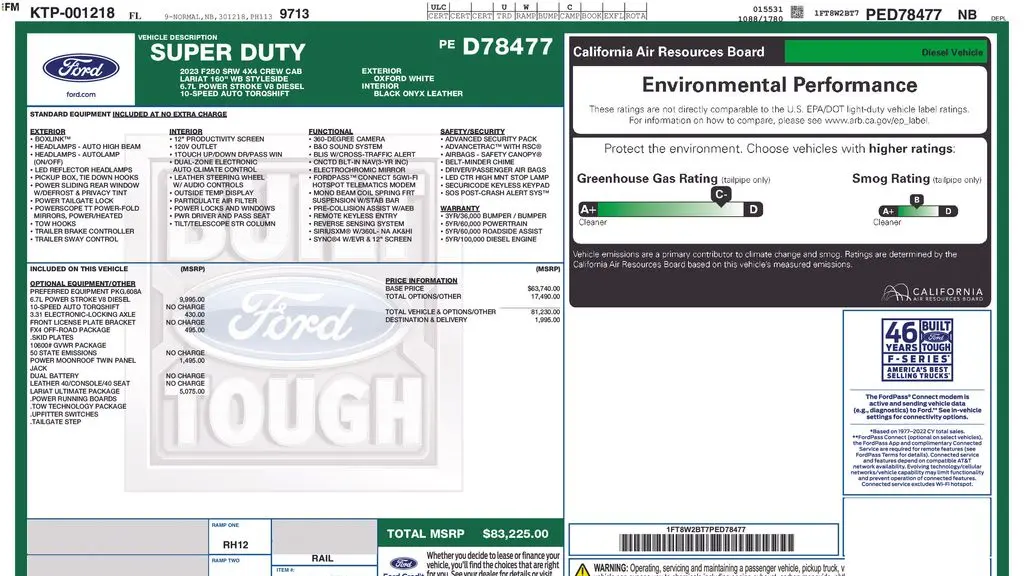Click the California Air Resources Board logo
Viewport: 1024px width, 576px height.
933,293
